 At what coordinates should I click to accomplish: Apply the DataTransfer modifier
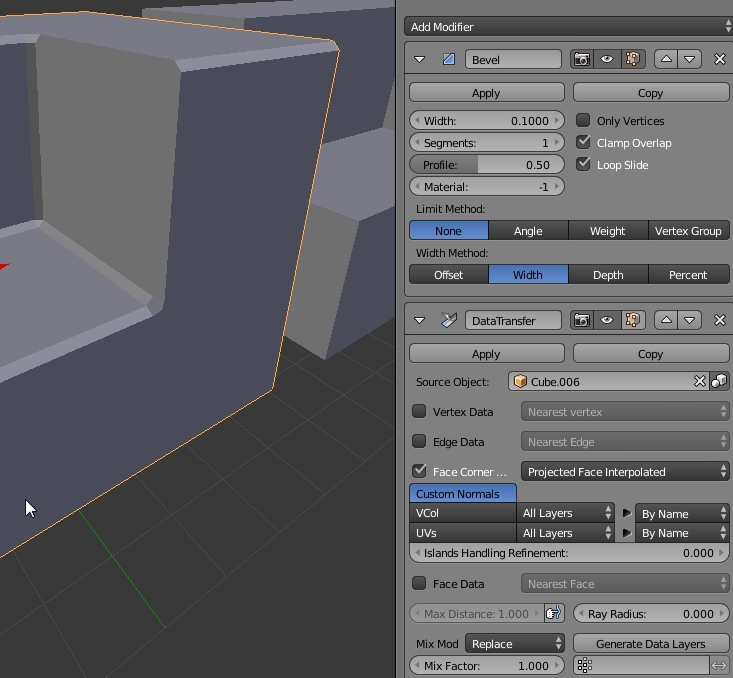(x=487, y=353)
